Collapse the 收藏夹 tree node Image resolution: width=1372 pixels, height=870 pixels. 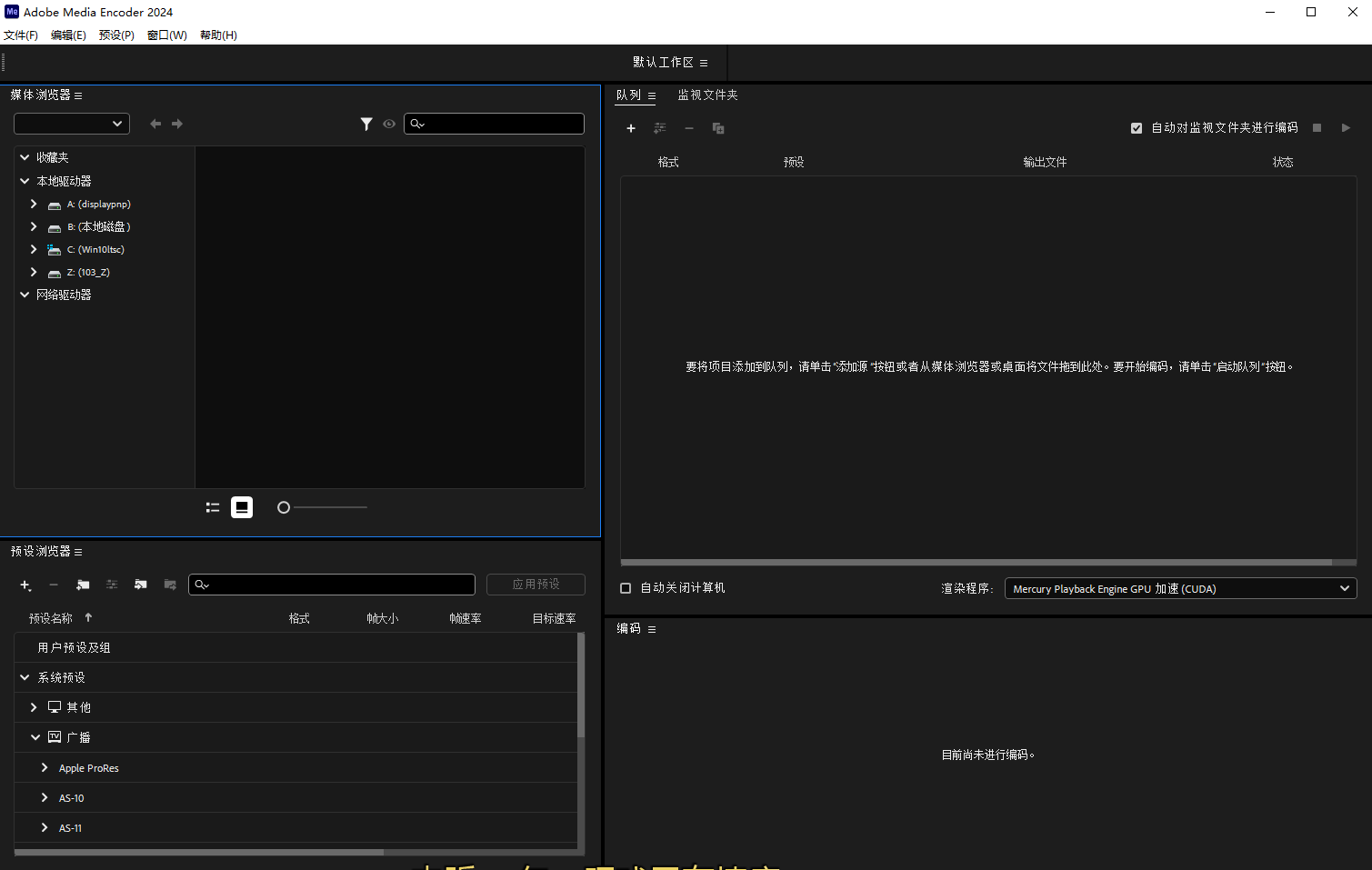pyautogui.click(x=25, y=157)
